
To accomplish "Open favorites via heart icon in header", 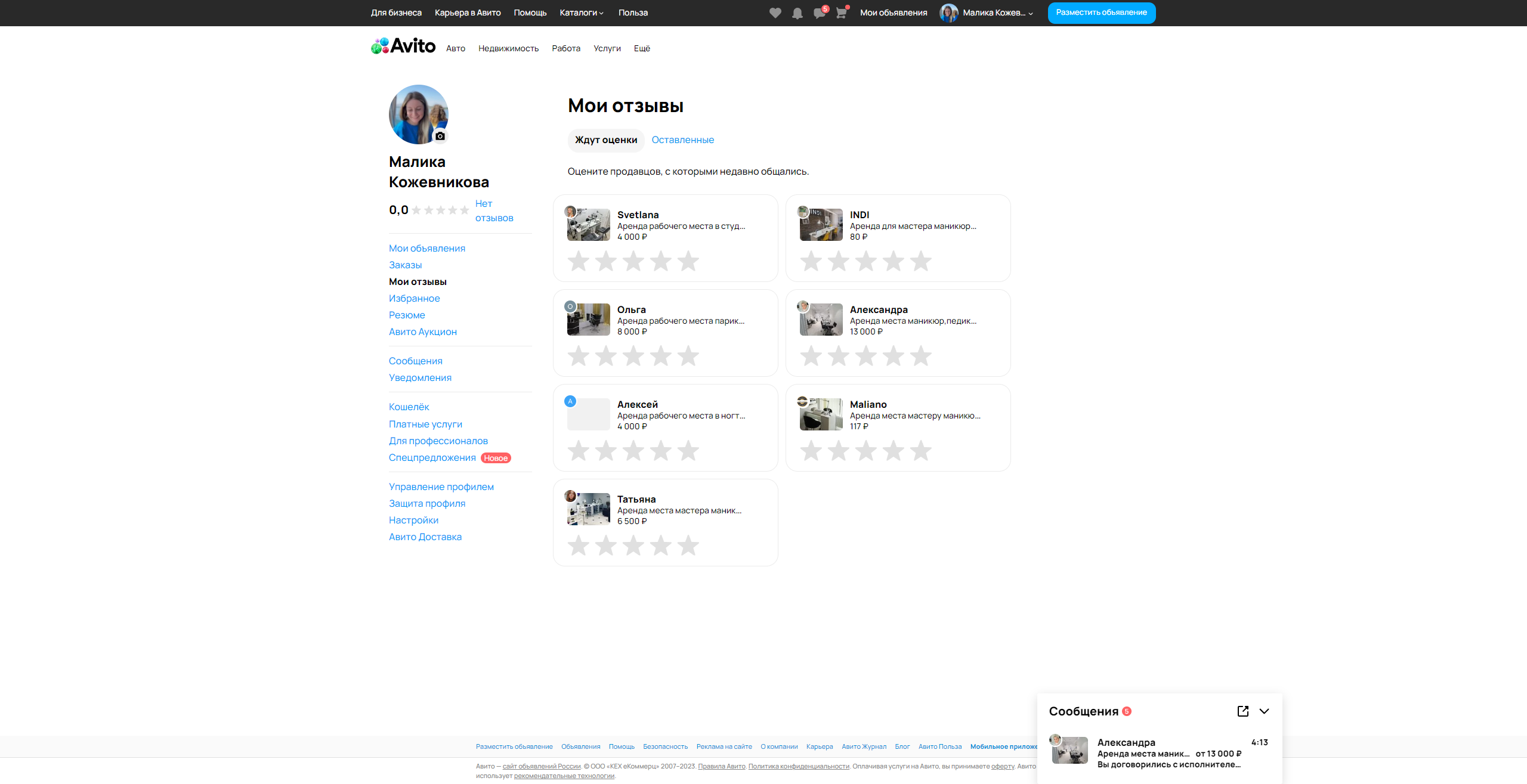I will 775,13.
